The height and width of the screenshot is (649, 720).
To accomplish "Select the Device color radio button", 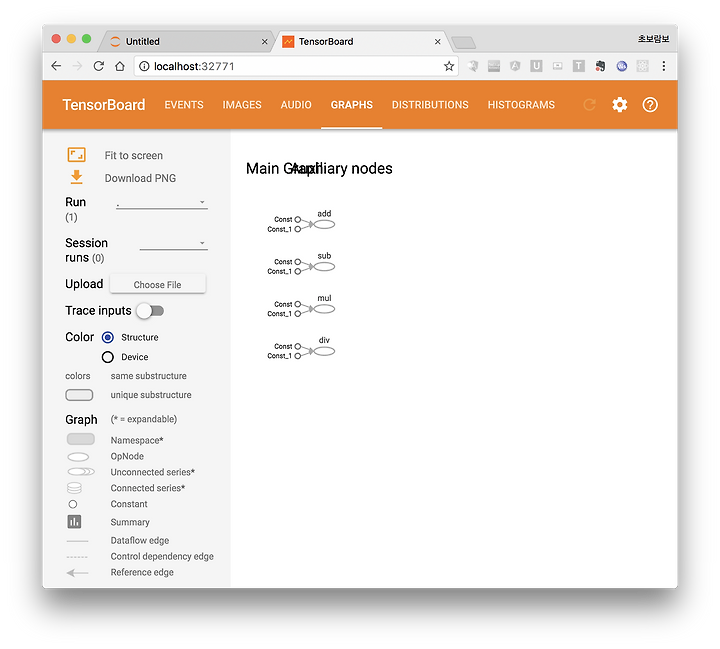I will pos(107,357).
